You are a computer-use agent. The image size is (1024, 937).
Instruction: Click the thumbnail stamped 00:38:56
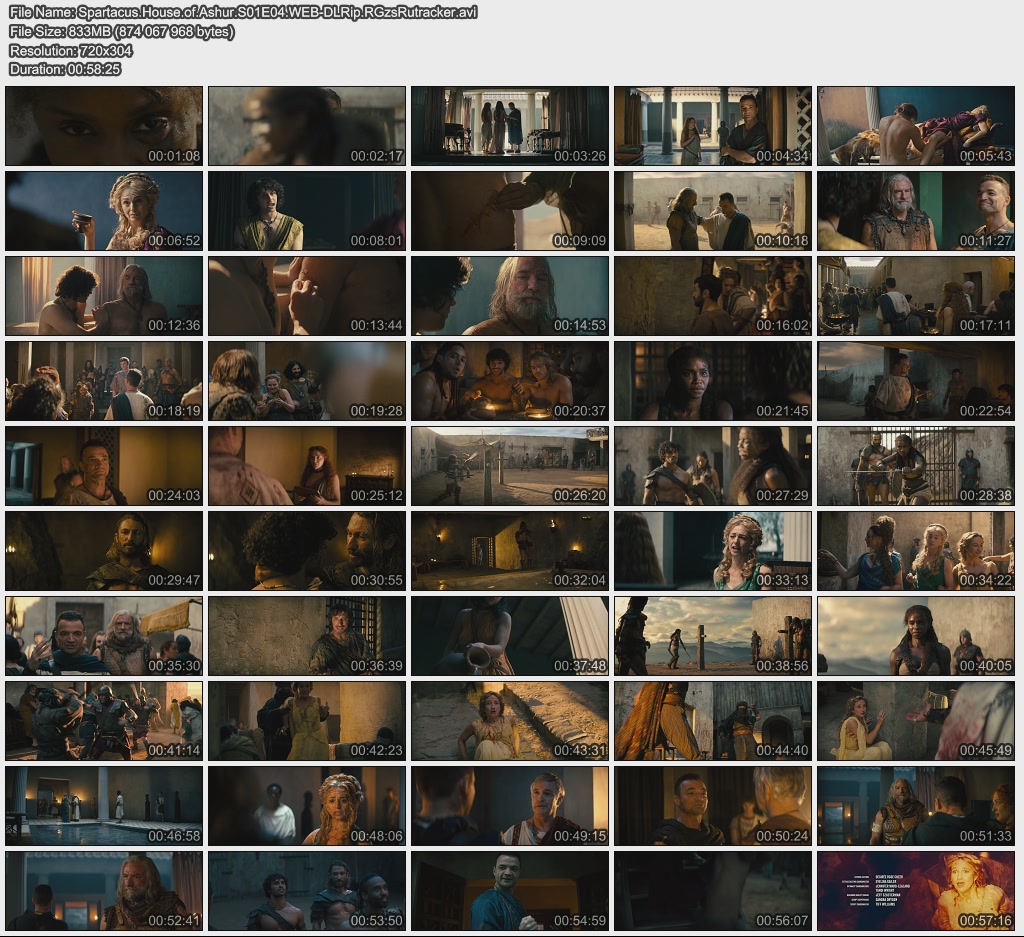pyautogui.click(x=713, y=636)
